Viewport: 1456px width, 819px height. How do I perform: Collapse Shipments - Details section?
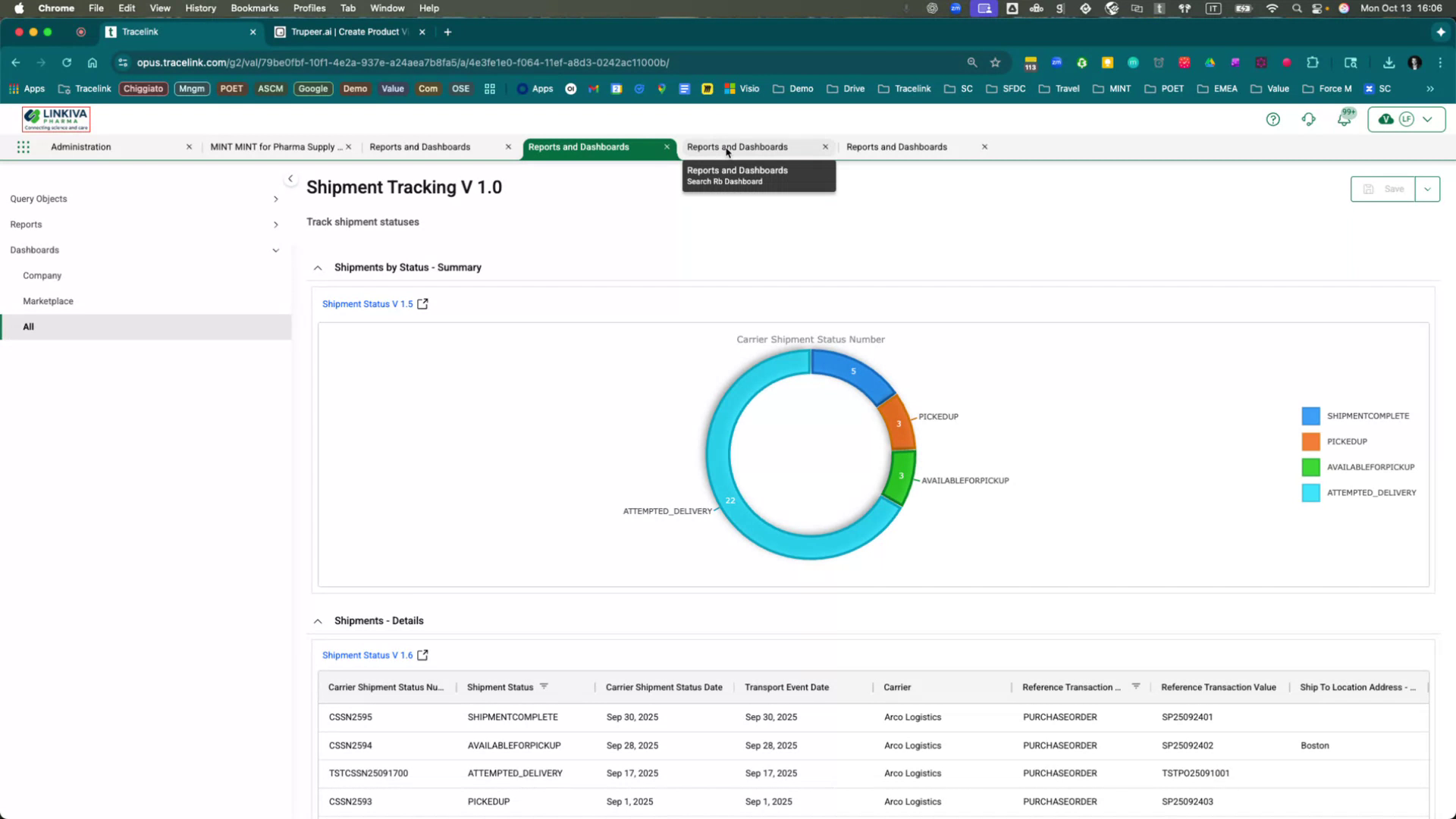318,621
